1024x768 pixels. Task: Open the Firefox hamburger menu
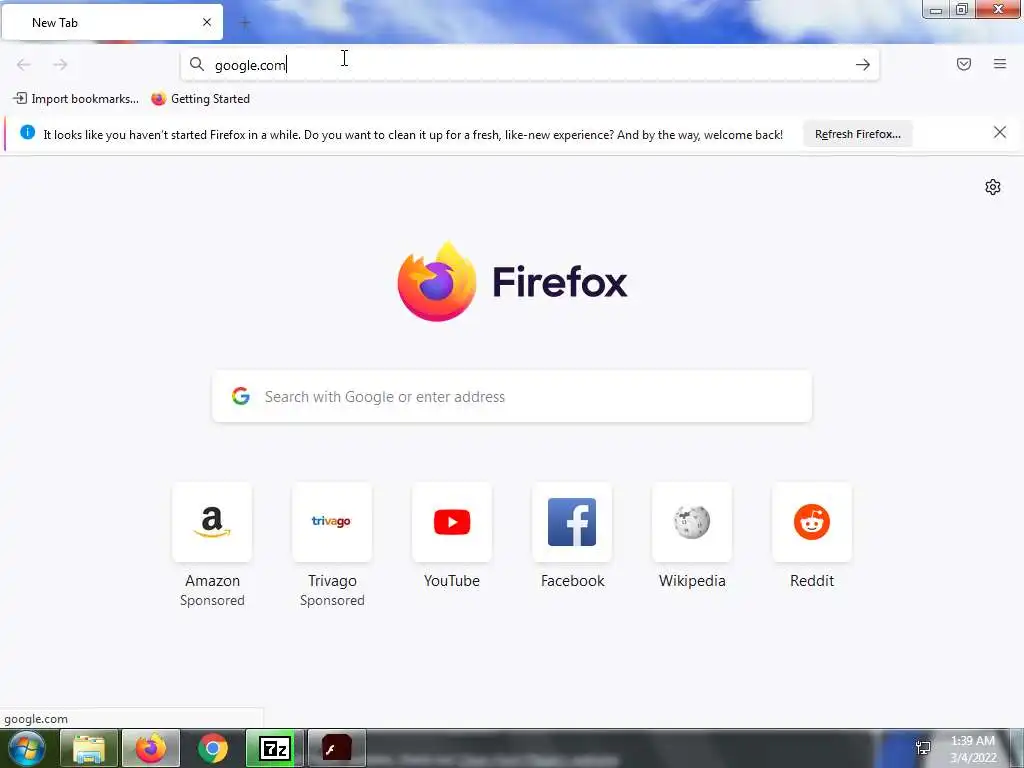pos(1000,64)
